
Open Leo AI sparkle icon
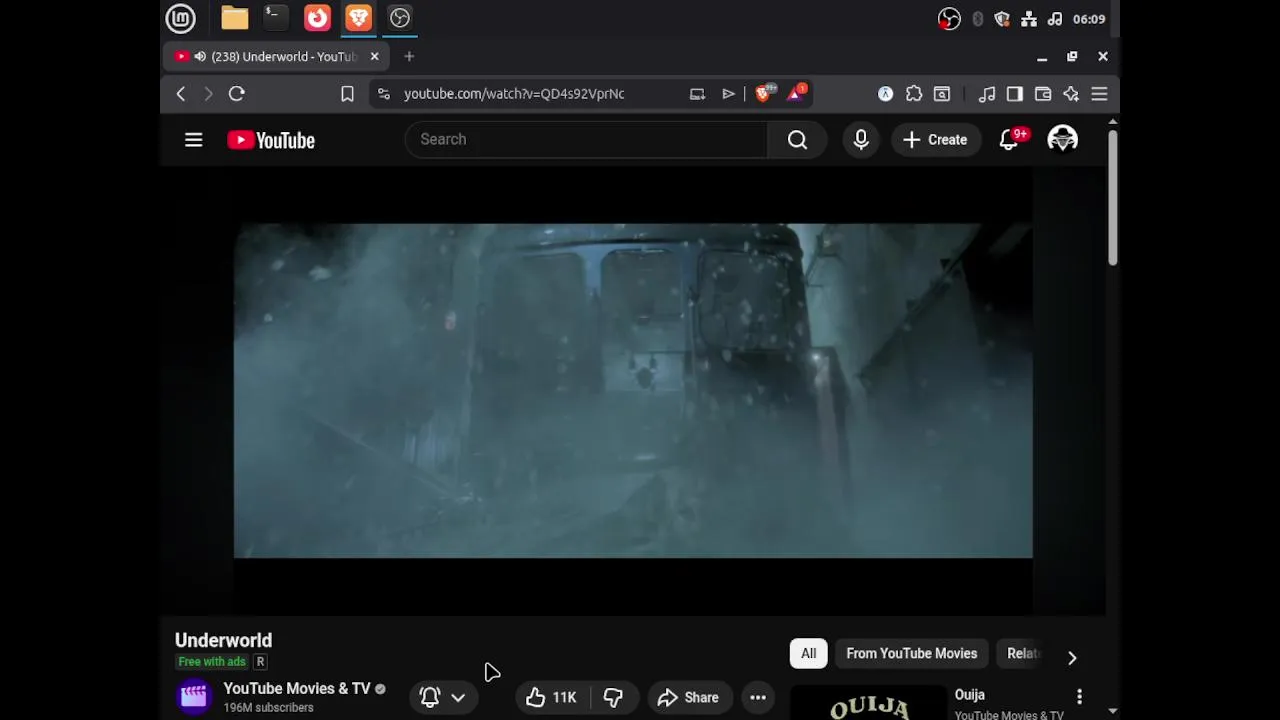coord(1071,94)
